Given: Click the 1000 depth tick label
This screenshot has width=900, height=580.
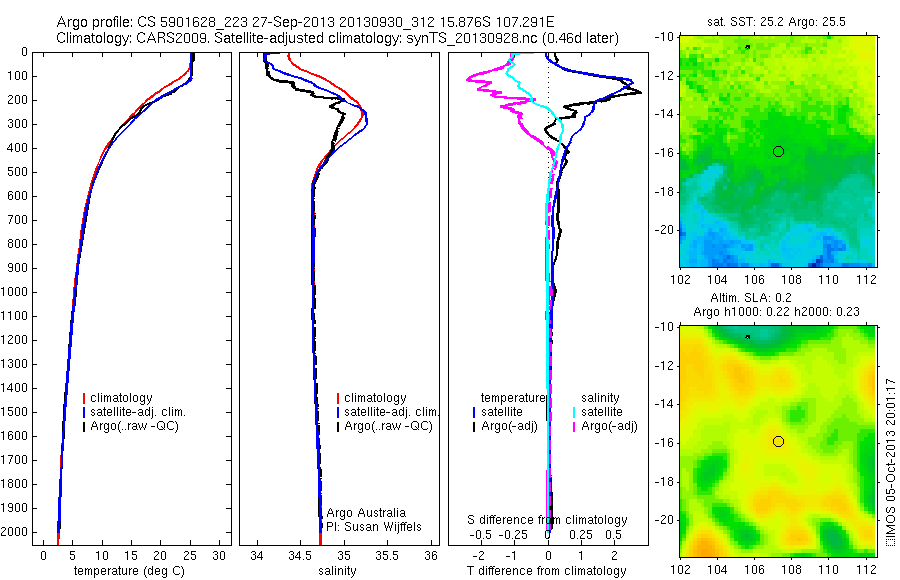Looking at the screenshot, I should [14, 292].
